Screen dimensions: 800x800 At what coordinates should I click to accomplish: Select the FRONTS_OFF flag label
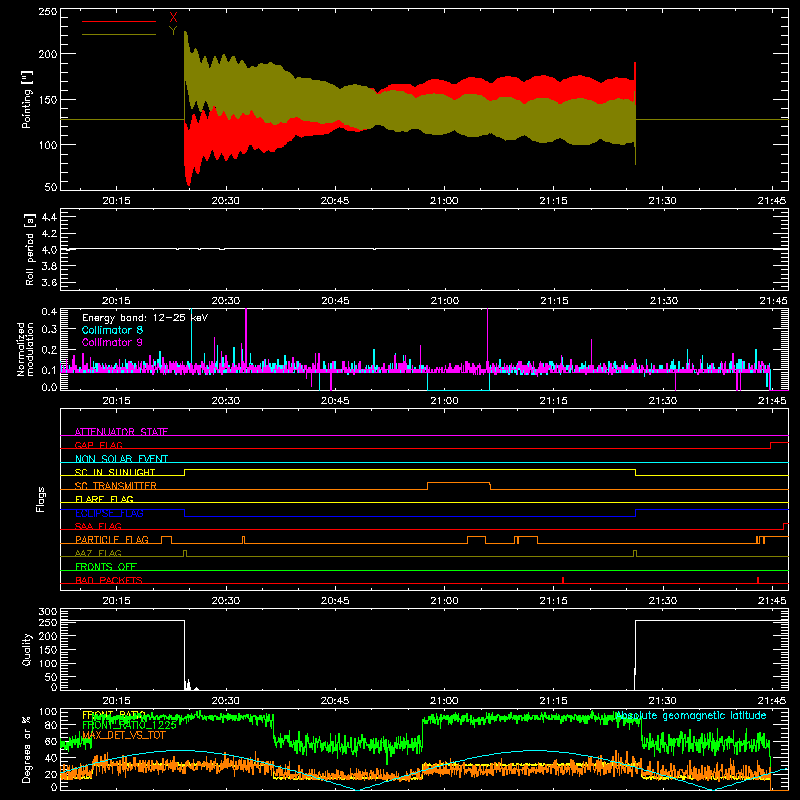pyautogui.click(x=106, y=567)
